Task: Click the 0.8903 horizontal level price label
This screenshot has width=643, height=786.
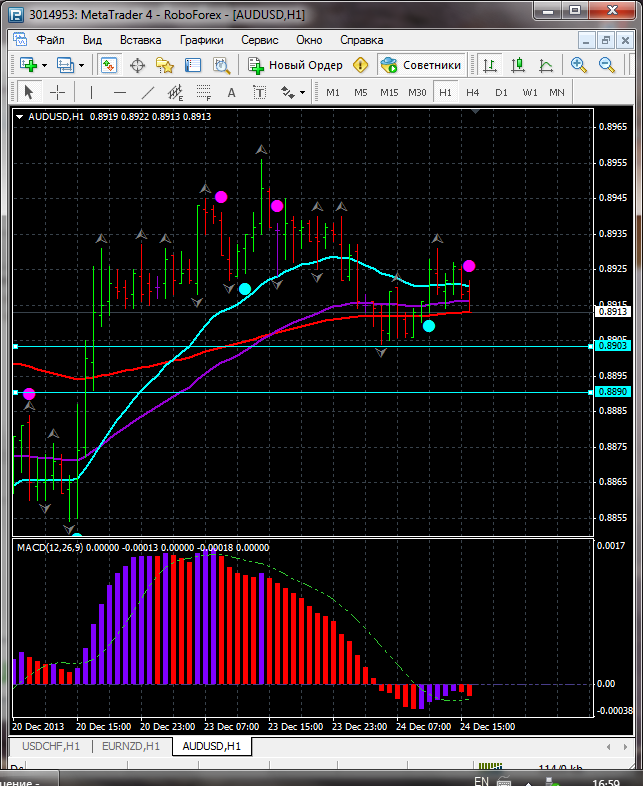Action: 612,345
